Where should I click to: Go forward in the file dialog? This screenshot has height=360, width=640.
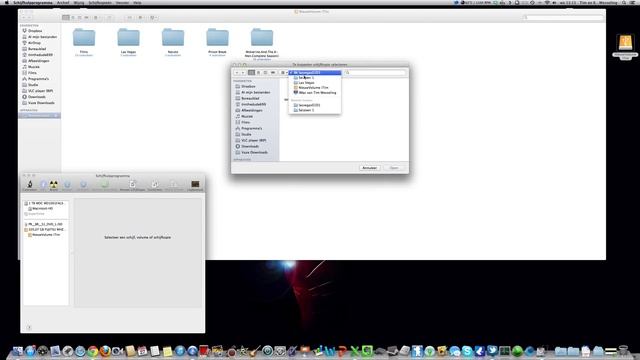click(243, 72)
